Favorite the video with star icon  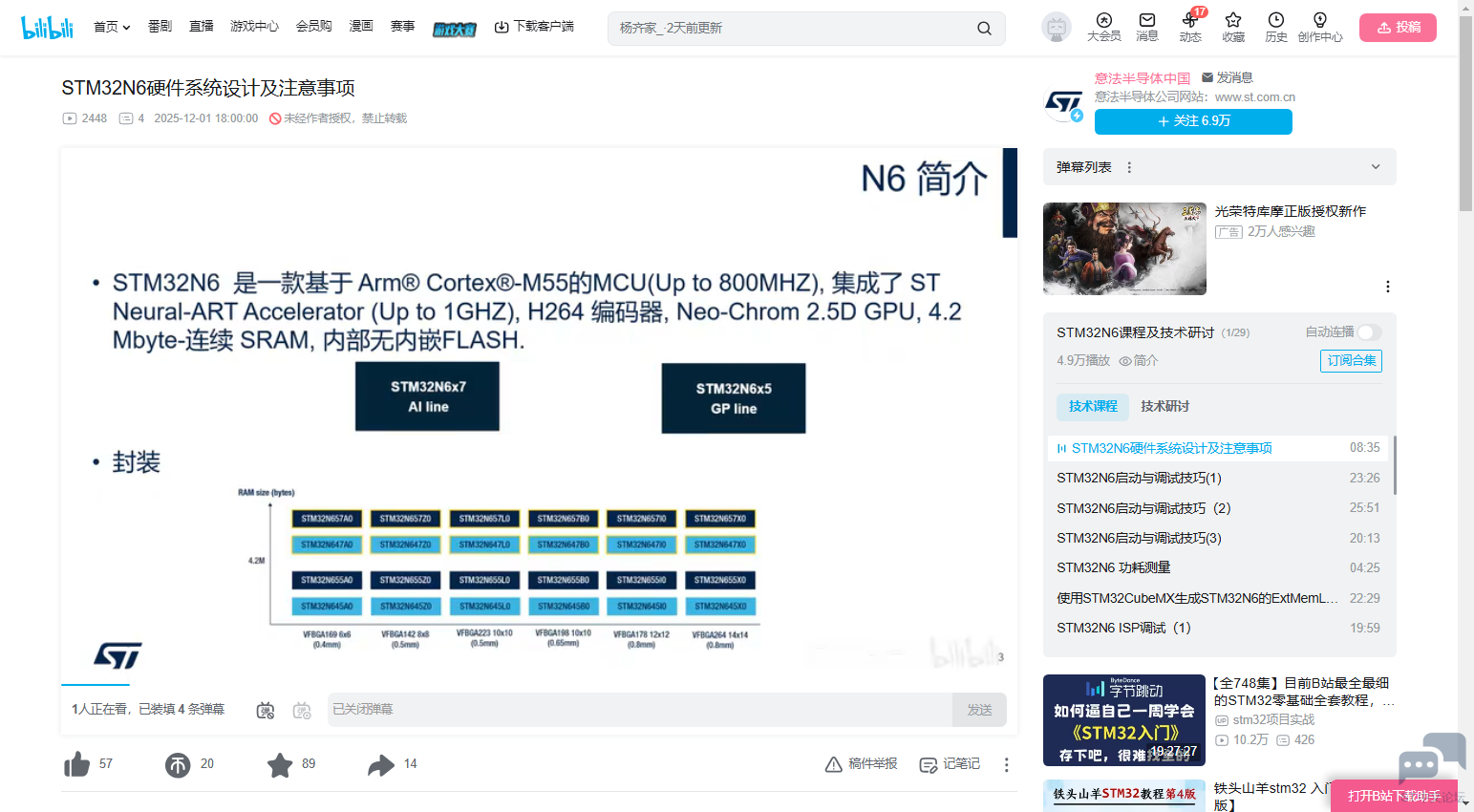280,764
